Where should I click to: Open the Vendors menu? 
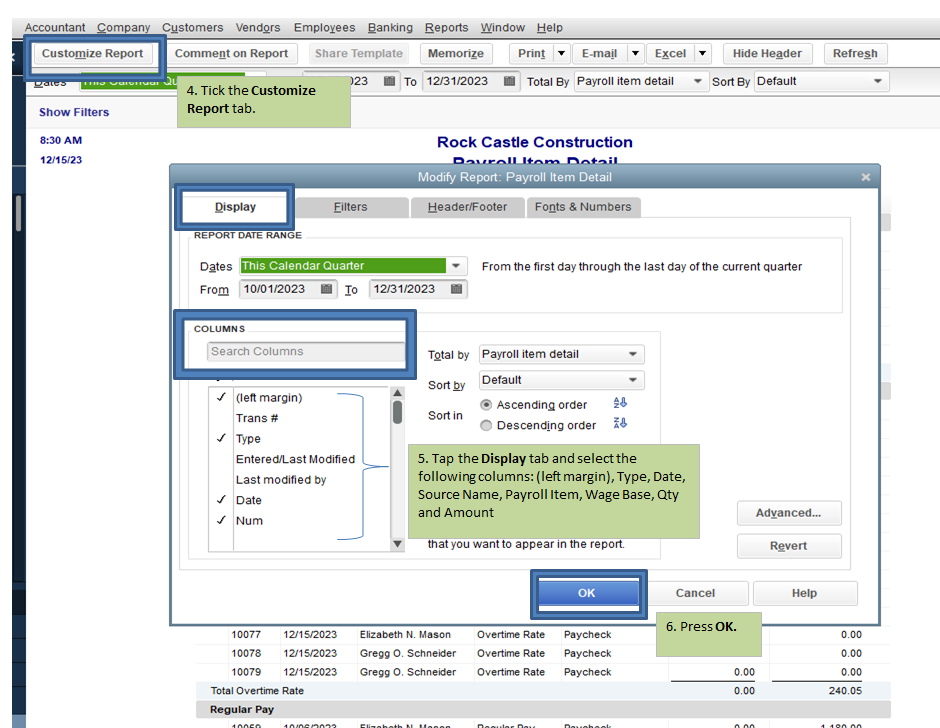pos(258,28)
